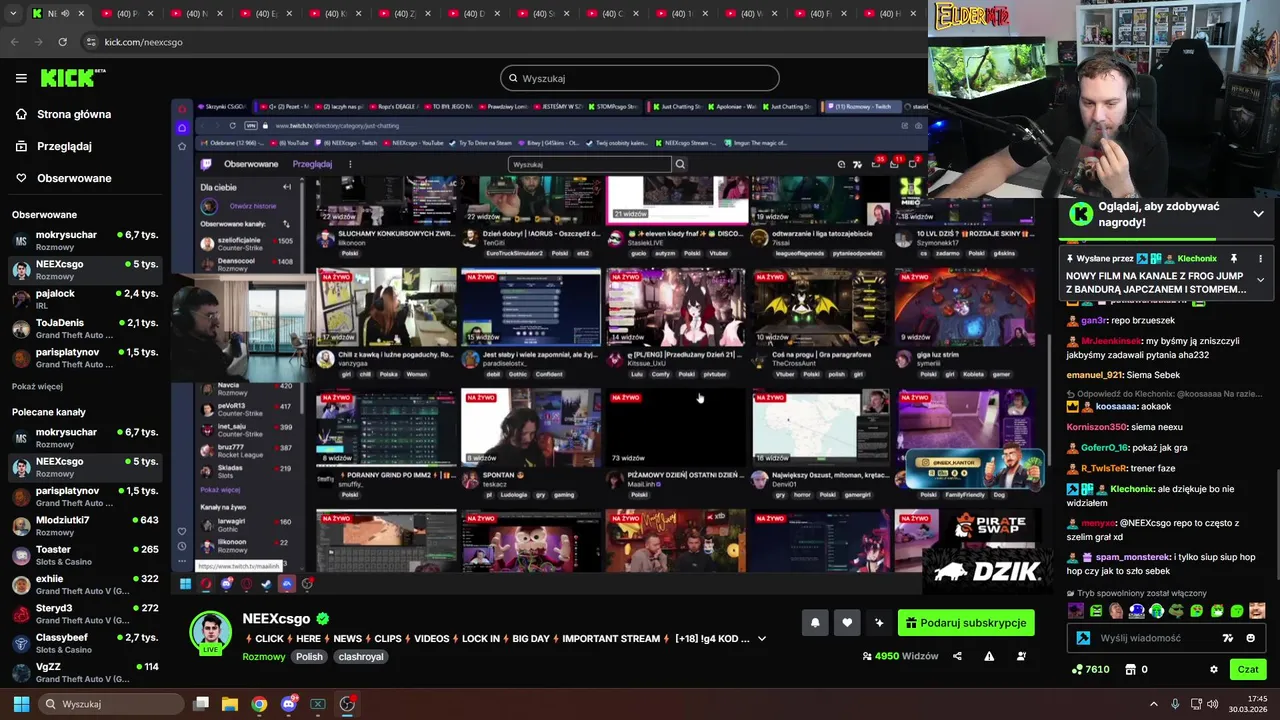Open the chat translation icon

(x=1228, y=638)
